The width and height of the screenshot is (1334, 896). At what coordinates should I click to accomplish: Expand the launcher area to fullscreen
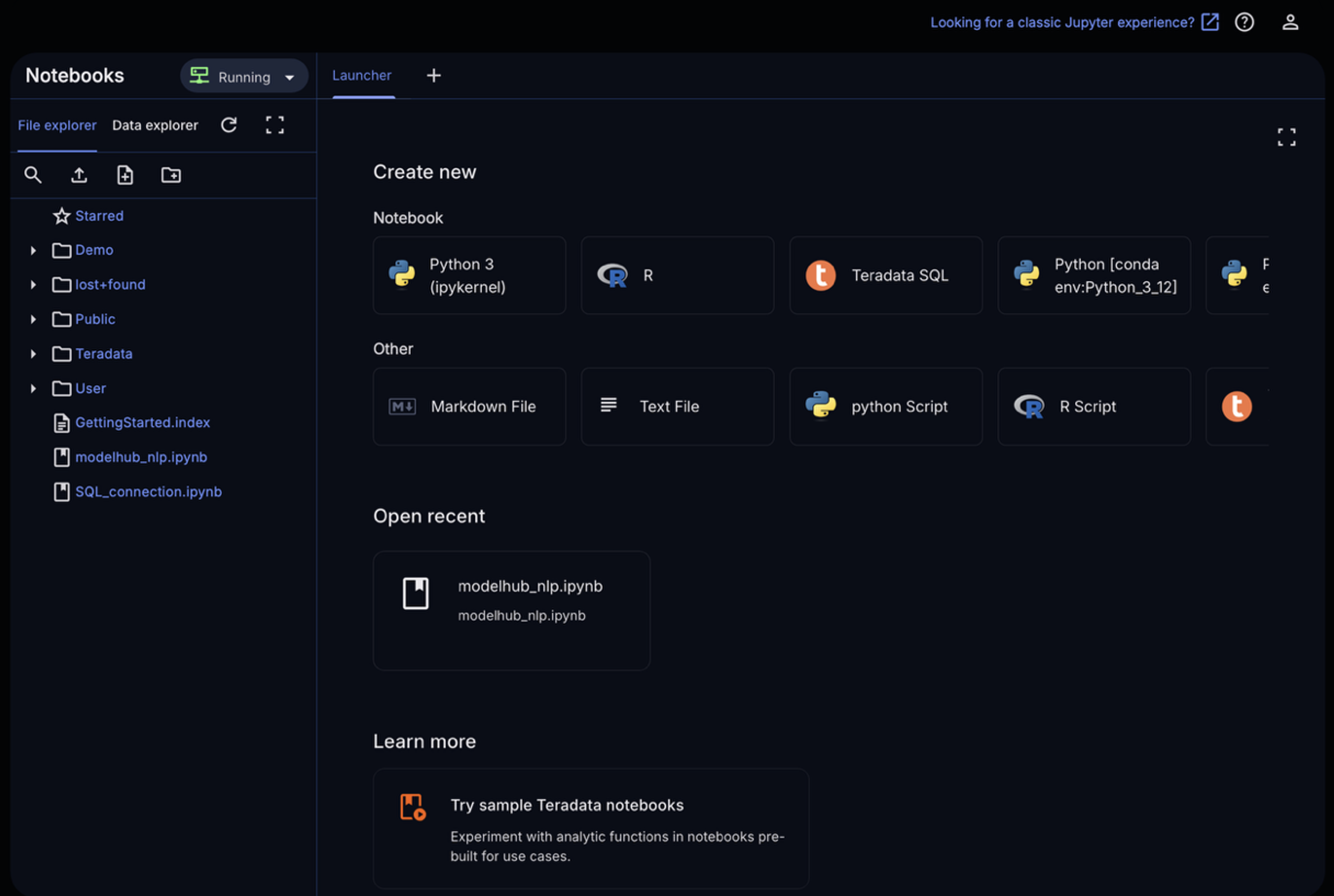(x=1287, y=137)
